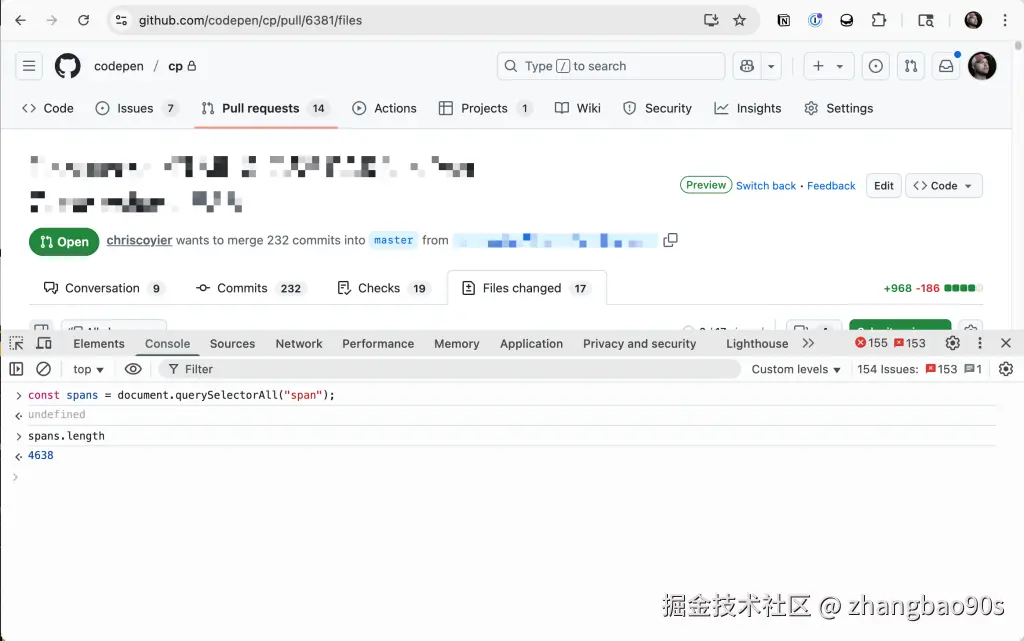This screenshot has height=641, width=1024.
Task: Open Copilot dropdown arrow in GitHub header
Action: [771, 66]
